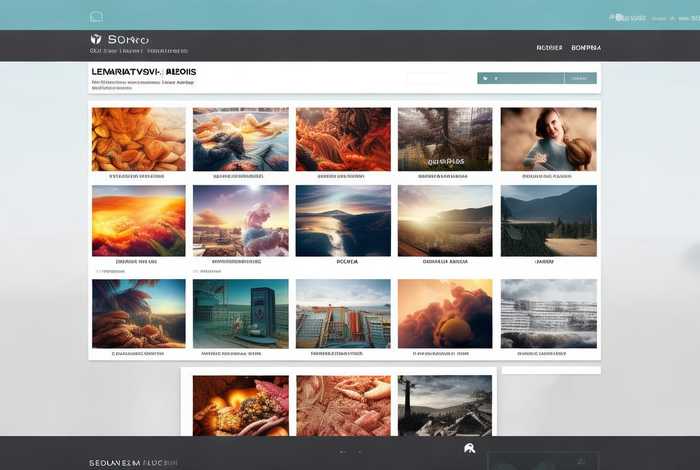This screenshot has height=470, width=700.
Task: Click the caption under the coastal aerial photo
Action: tap(346, 261)
